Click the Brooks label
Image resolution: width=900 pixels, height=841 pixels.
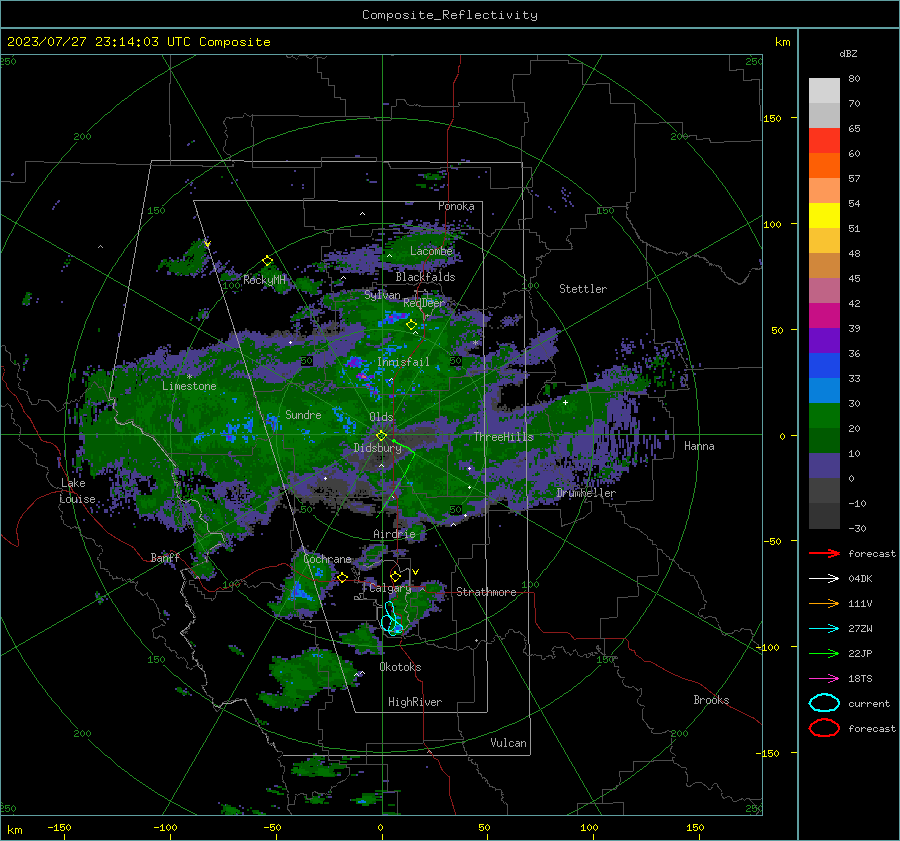pyautogui.click(x=711, y=700)
